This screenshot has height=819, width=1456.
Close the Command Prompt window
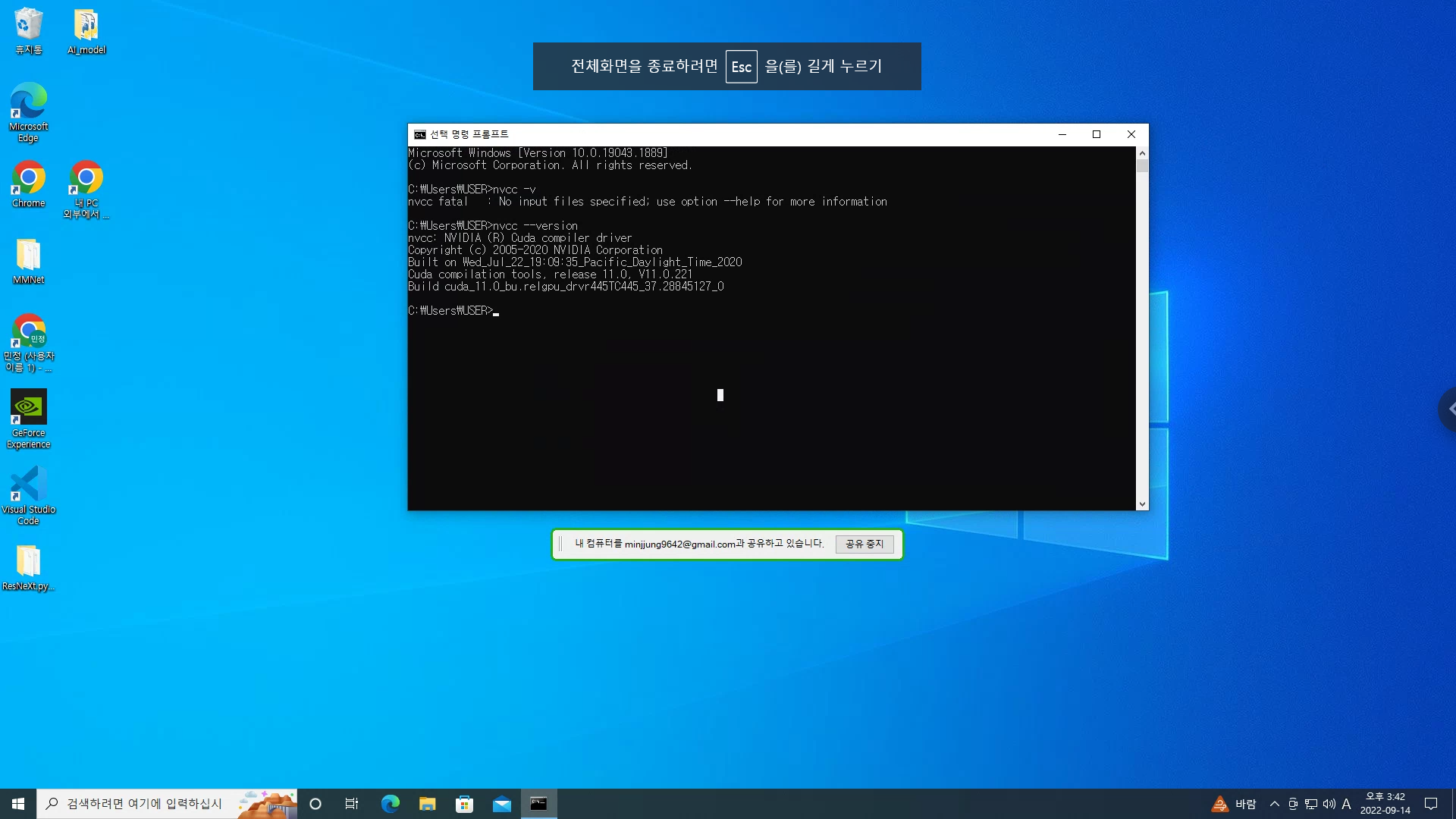1131,134
